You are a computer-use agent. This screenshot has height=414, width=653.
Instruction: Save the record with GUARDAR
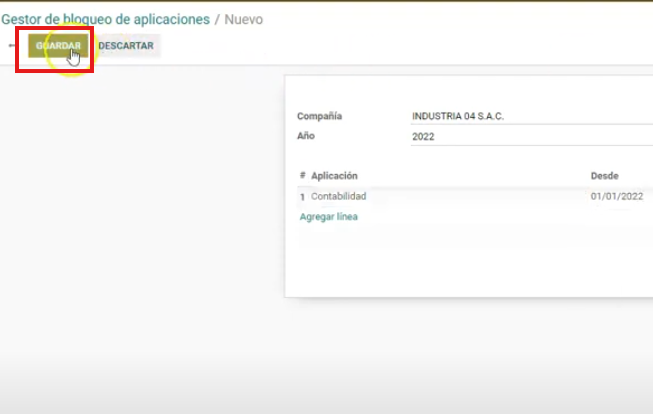(x=58, y=46)
